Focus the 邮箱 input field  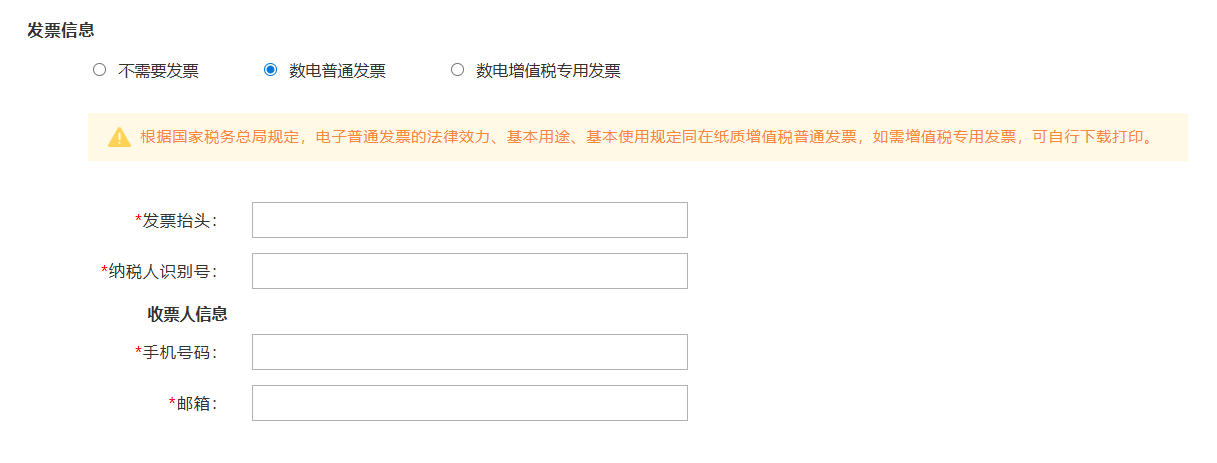[x=470, y=403]
